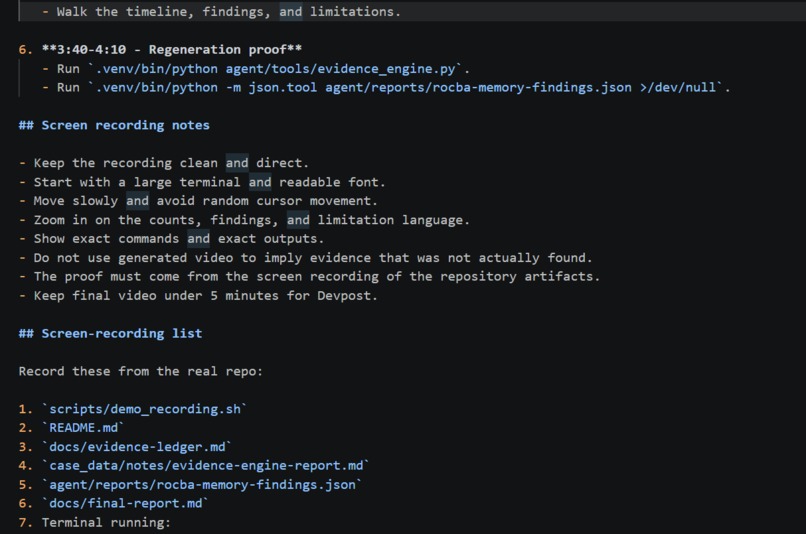
Task: Click "Keep final video under 5 minutes for Devpost."
Action: coord(198,296)
